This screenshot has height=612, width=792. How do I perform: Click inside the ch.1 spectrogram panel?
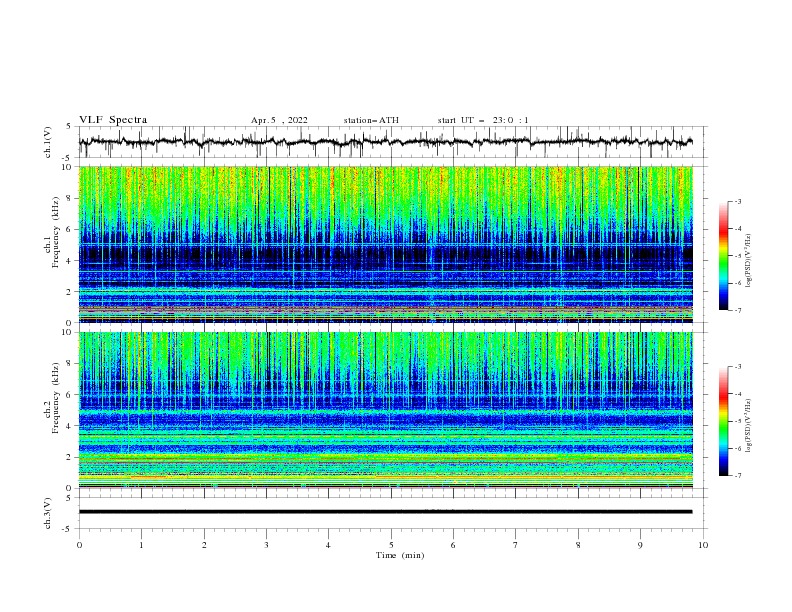click(386, 244)
